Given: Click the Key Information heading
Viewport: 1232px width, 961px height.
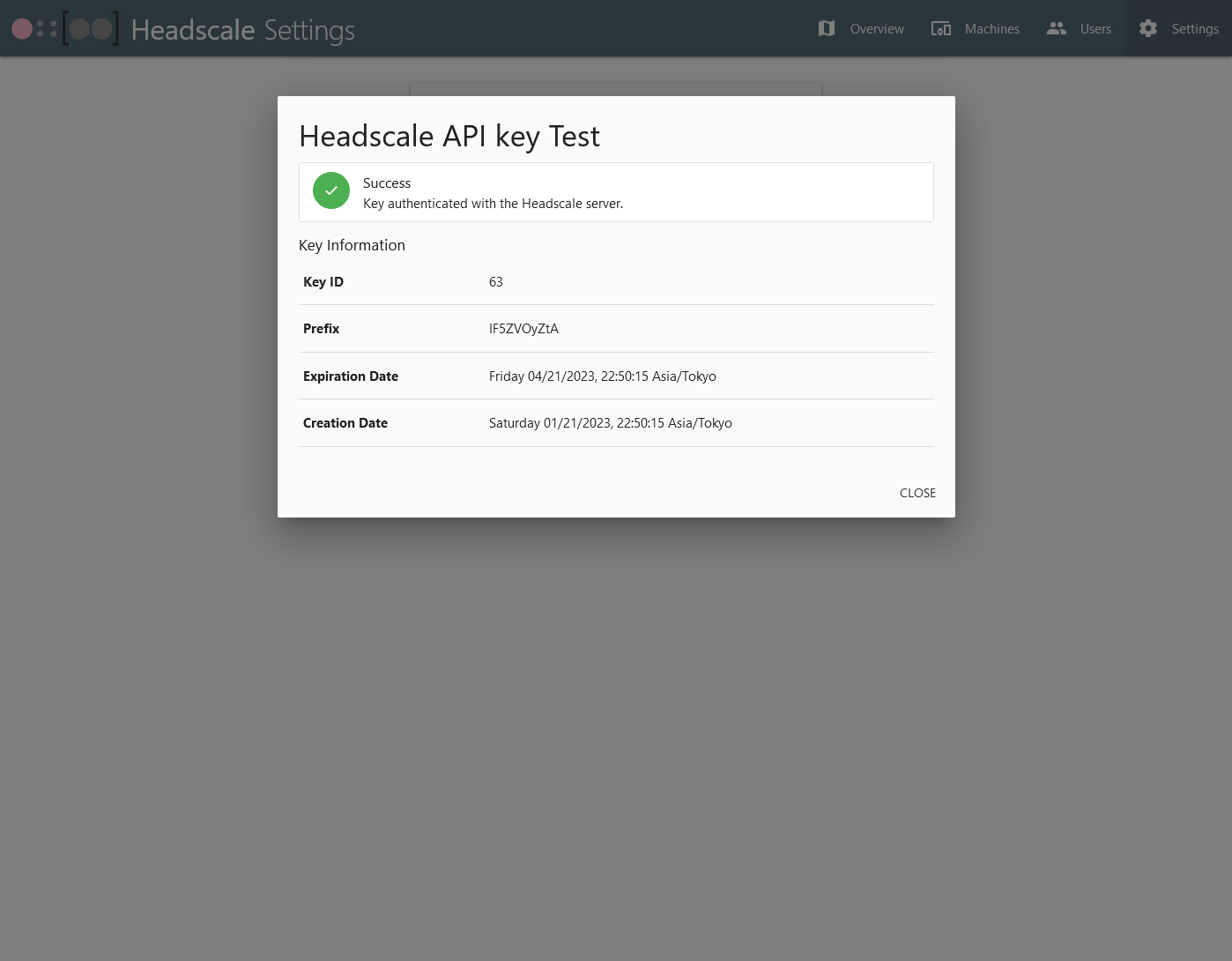Looking at the screenshot, I should point(352,245).
